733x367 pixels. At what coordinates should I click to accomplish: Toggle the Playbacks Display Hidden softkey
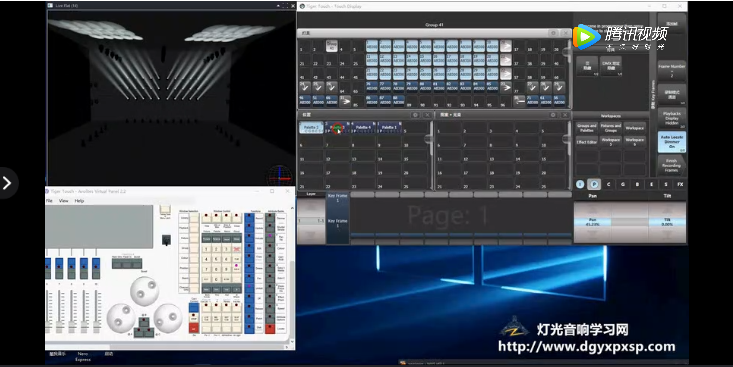pyautogui.click(x=672, y=118)
